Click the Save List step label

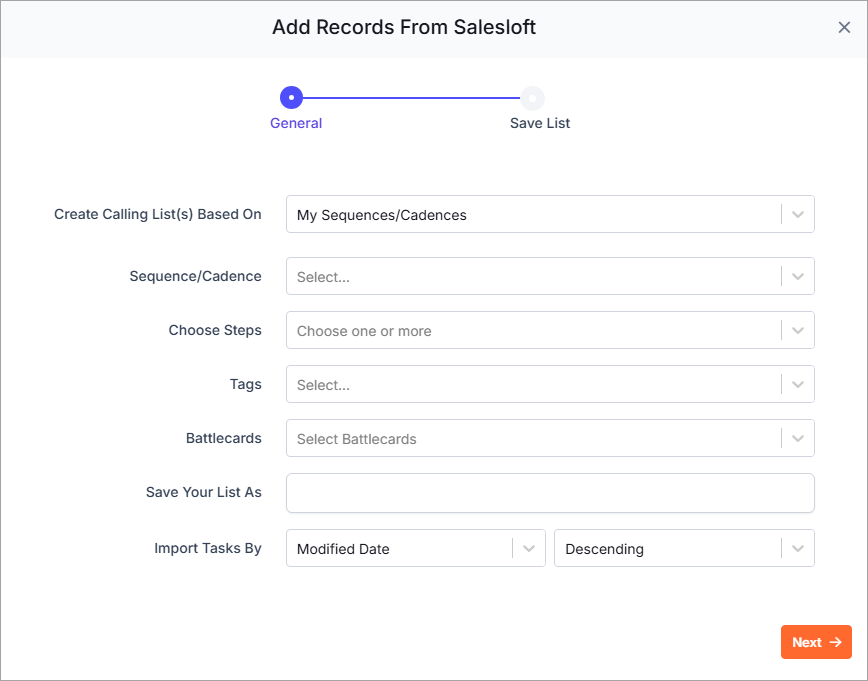540,123
